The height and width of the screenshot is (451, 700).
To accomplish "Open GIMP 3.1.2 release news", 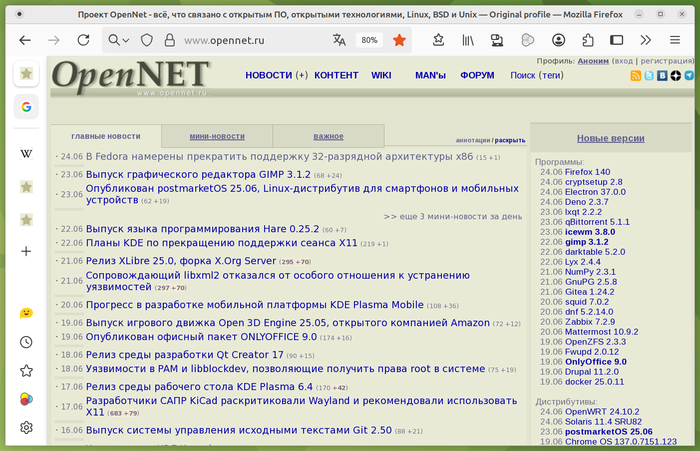I will pyautogui.click(x=198, y=175).
